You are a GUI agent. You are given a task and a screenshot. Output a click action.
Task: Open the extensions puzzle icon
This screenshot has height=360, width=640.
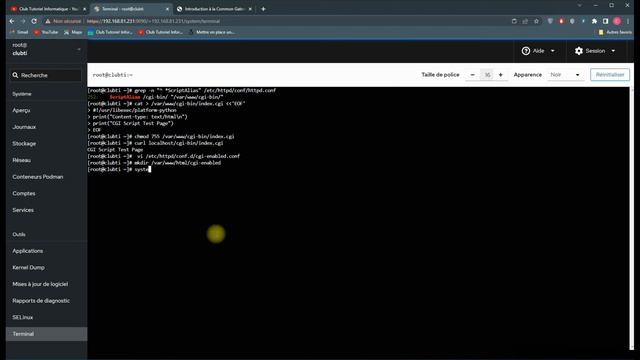pos(595,21)
